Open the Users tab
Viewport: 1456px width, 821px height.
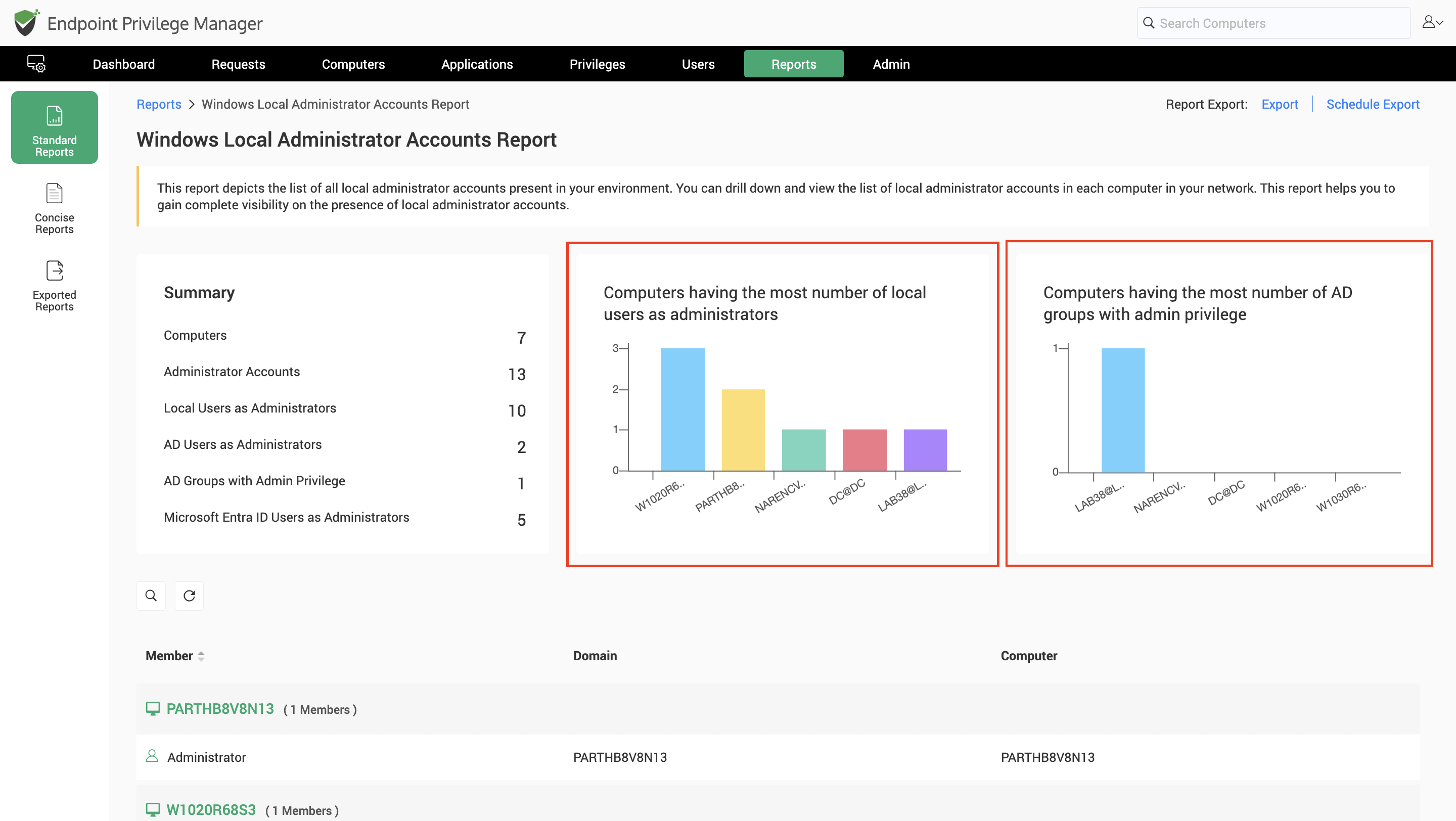(x=698, y=64)
